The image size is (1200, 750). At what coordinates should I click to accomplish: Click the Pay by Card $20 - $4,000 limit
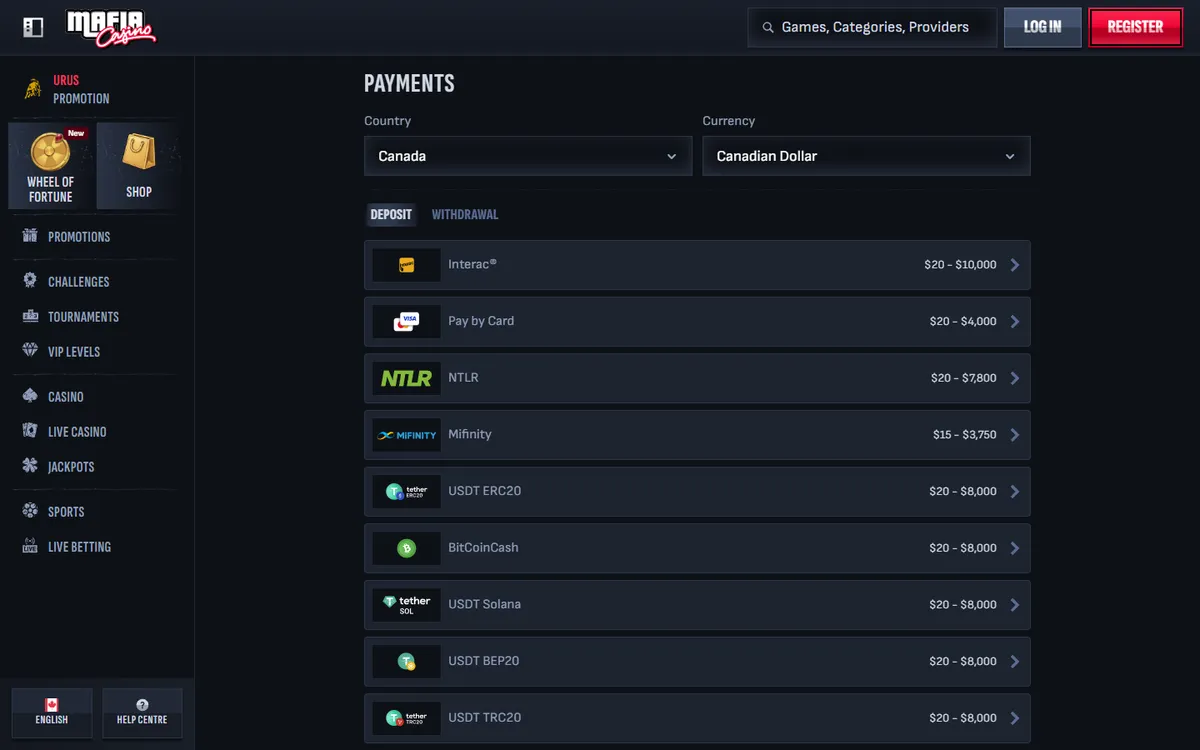click(x=963, y=321)
